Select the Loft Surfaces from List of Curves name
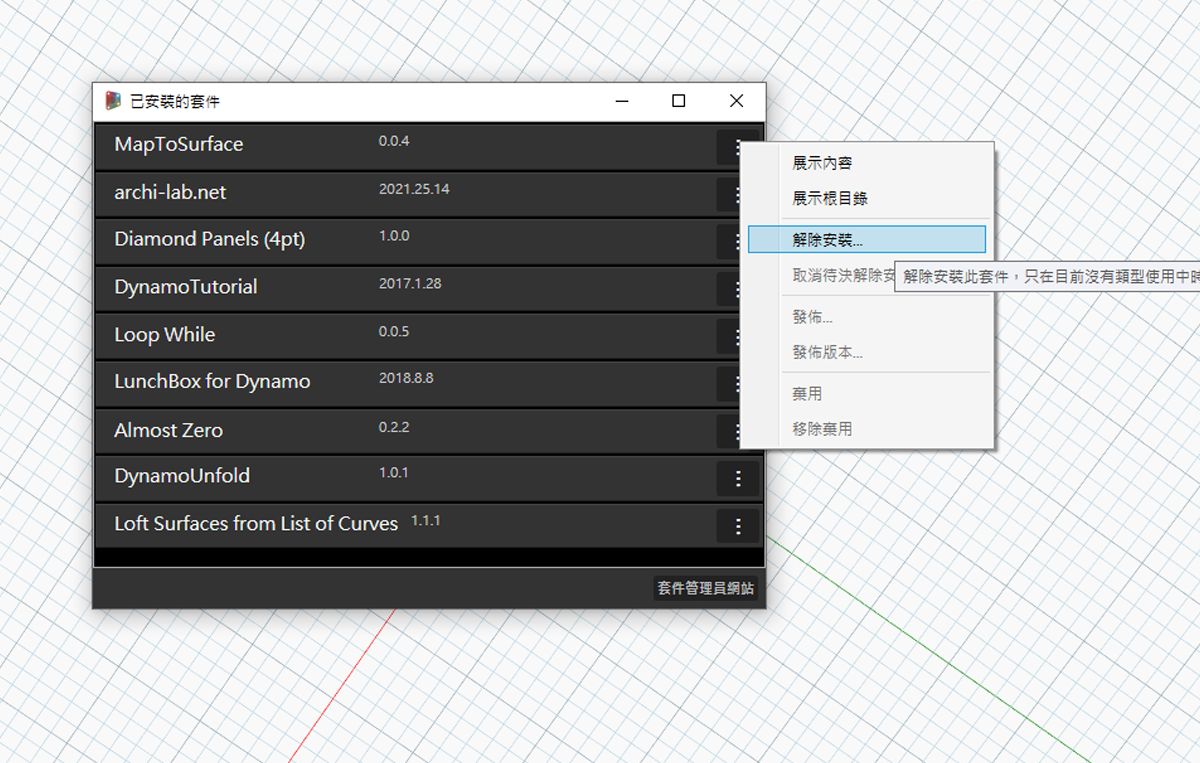This screenshot has width=1200, height=763. 256,524
